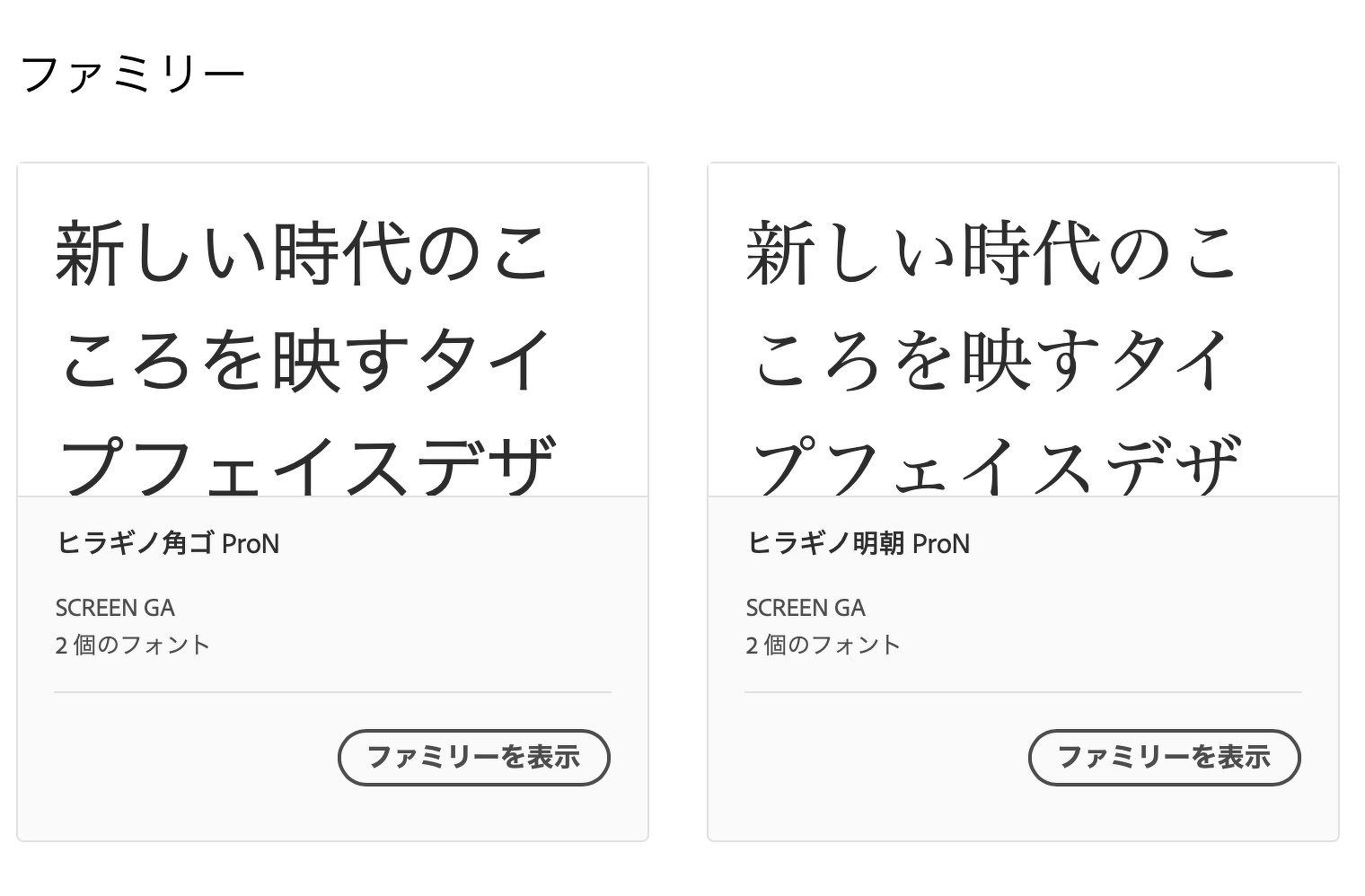1365x896 pixels.
Task: Click 2 個のフォント under ヒラギノ明朝 ProN
Action: coord(823,645)
